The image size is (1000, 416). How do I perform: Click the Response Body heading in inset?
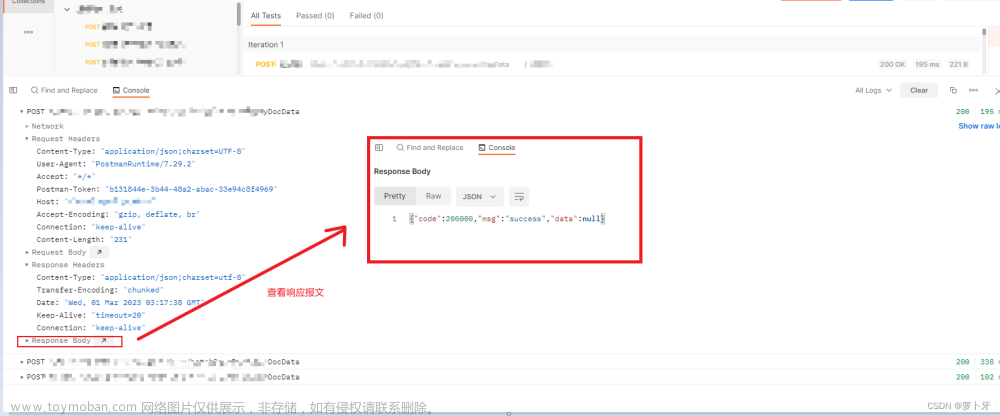402,172
